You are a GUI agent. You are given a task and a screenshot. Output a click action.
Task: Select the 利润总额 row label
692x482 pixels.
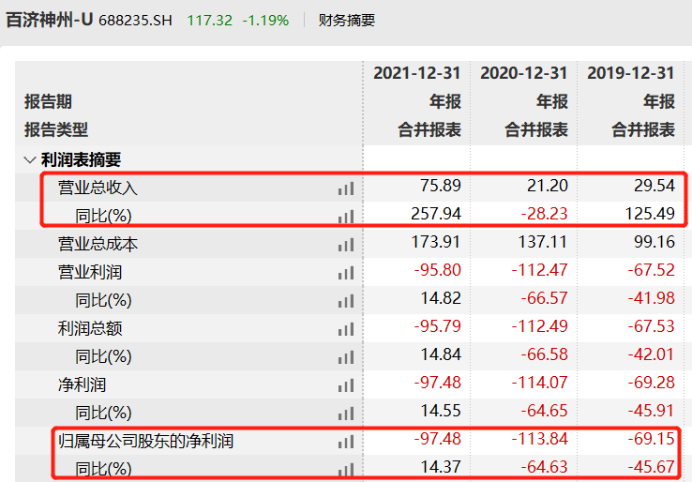(90, 329)
